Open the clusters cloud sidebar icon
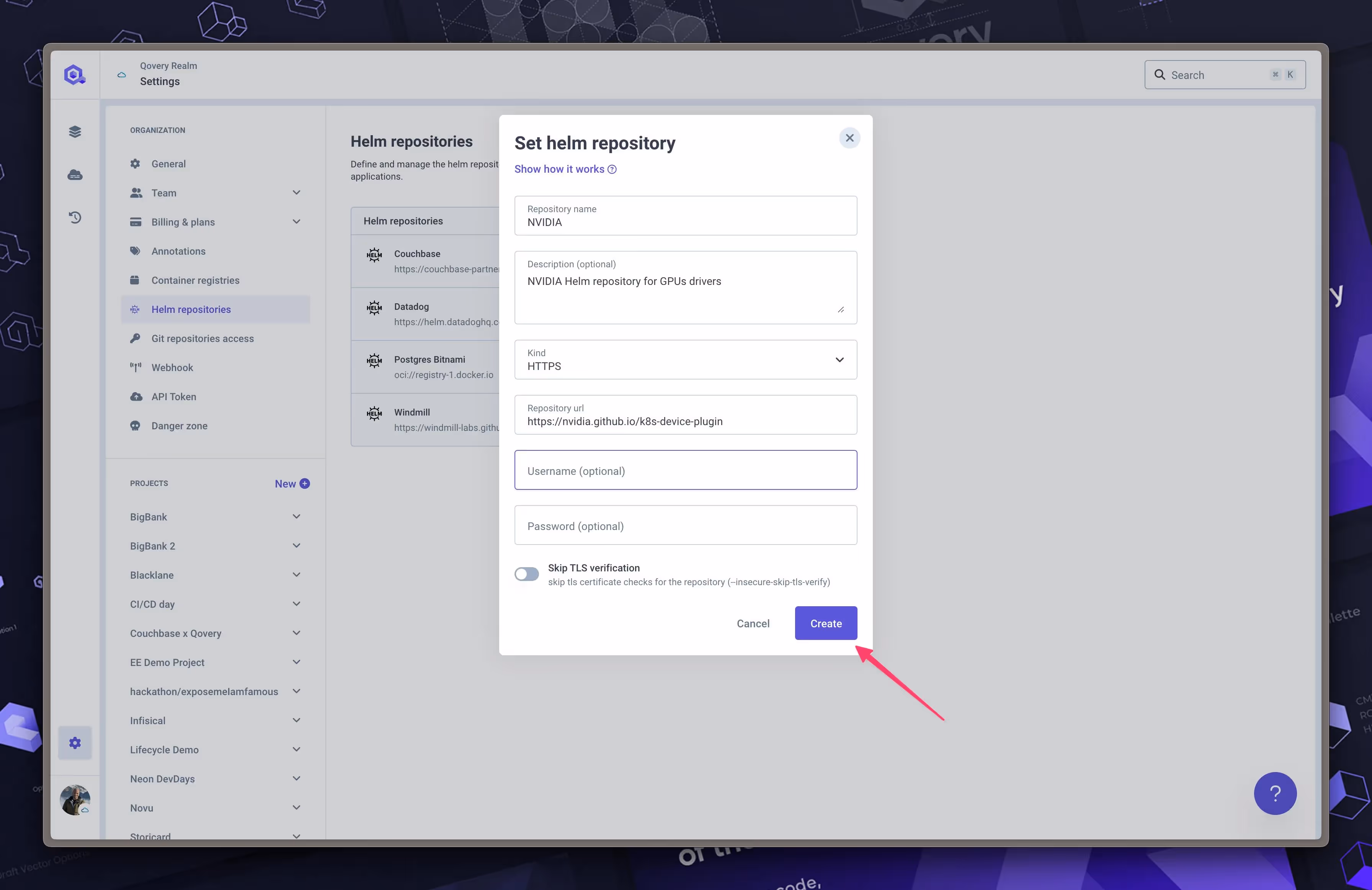The height and width of the screenshot is (890, 1372). tap(75, 174)
